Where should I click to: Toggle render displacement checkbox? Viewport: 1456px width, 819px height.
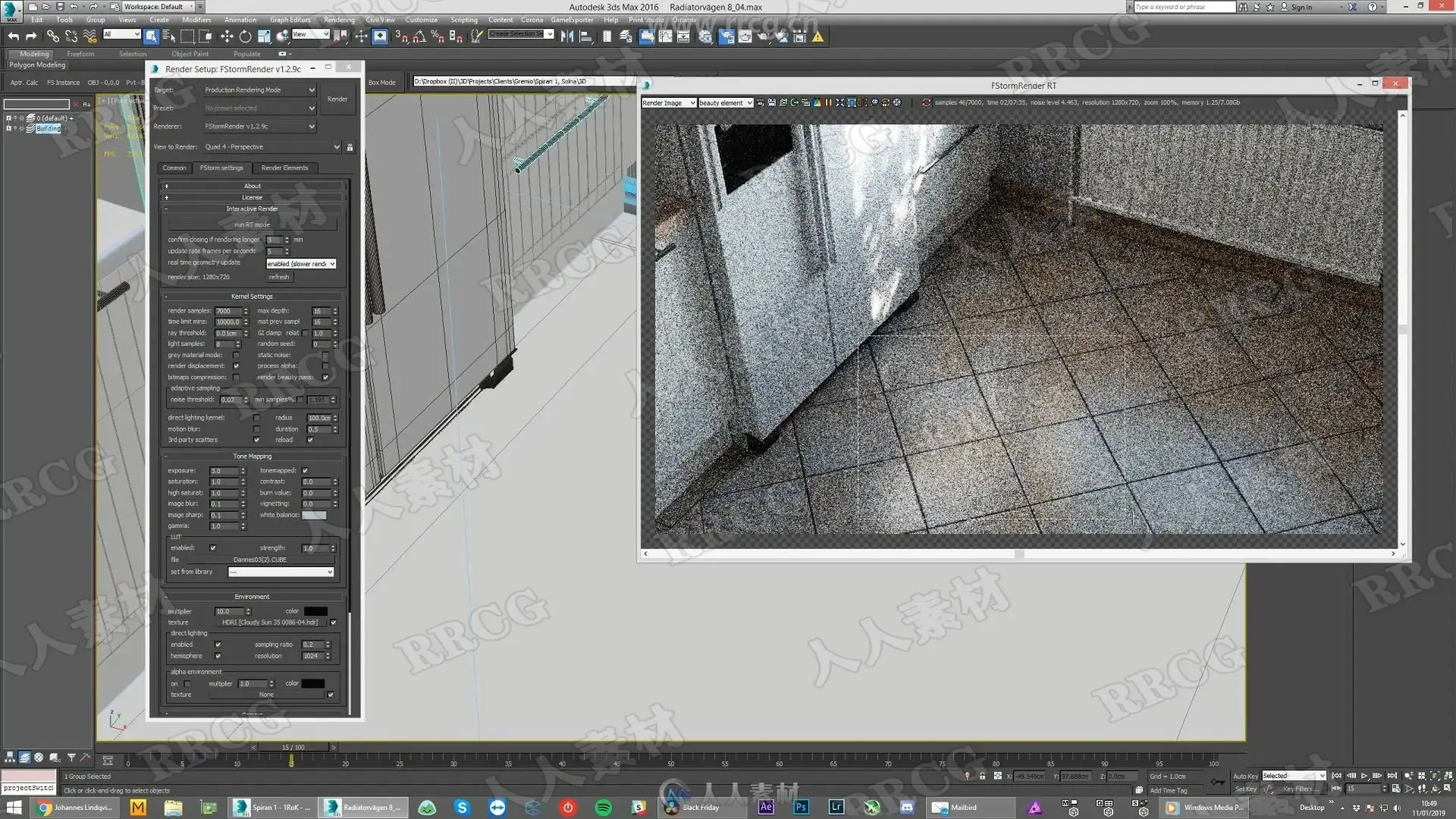coord(236,366)
